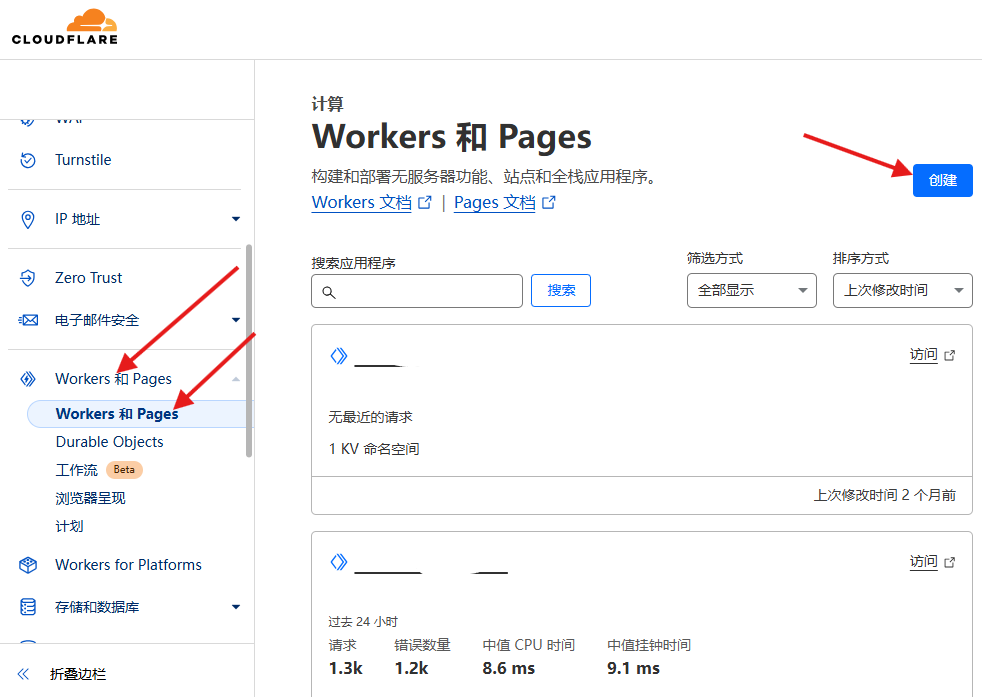The image size is (982, 697).
Task: Open Durable Objects in the sidebar
Action: [x=110, y=442]
